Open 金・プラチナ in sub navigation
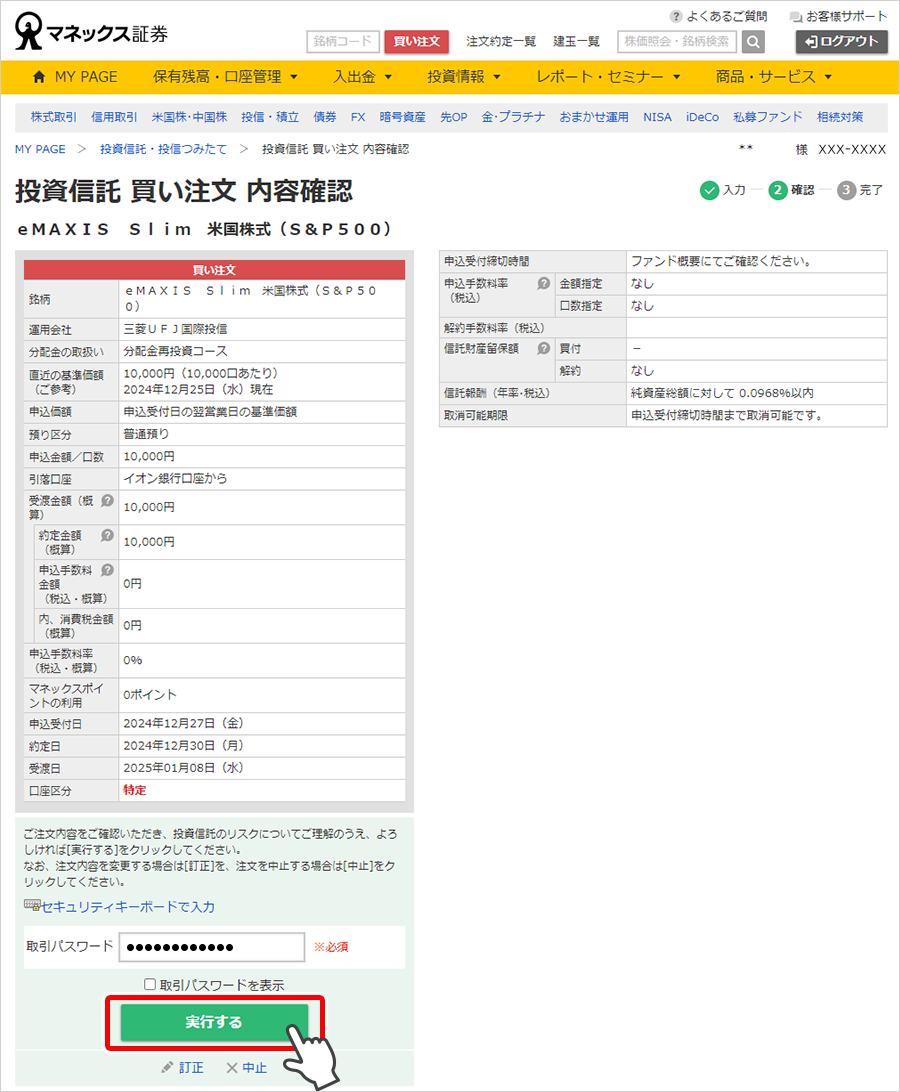900x1092 pixels. (x=513, y=117)
